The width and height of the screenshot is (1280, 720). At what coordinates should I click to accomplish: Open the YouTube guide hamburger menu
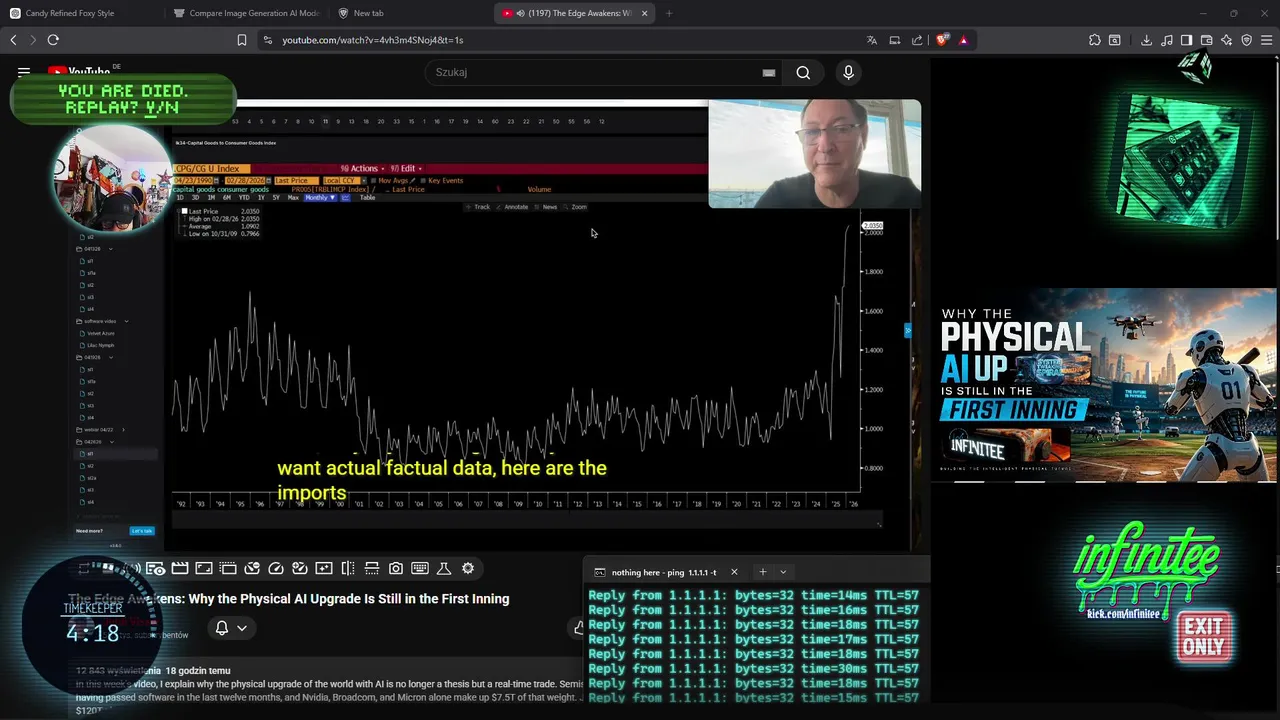pyautogui.click(x=24, y=72)
